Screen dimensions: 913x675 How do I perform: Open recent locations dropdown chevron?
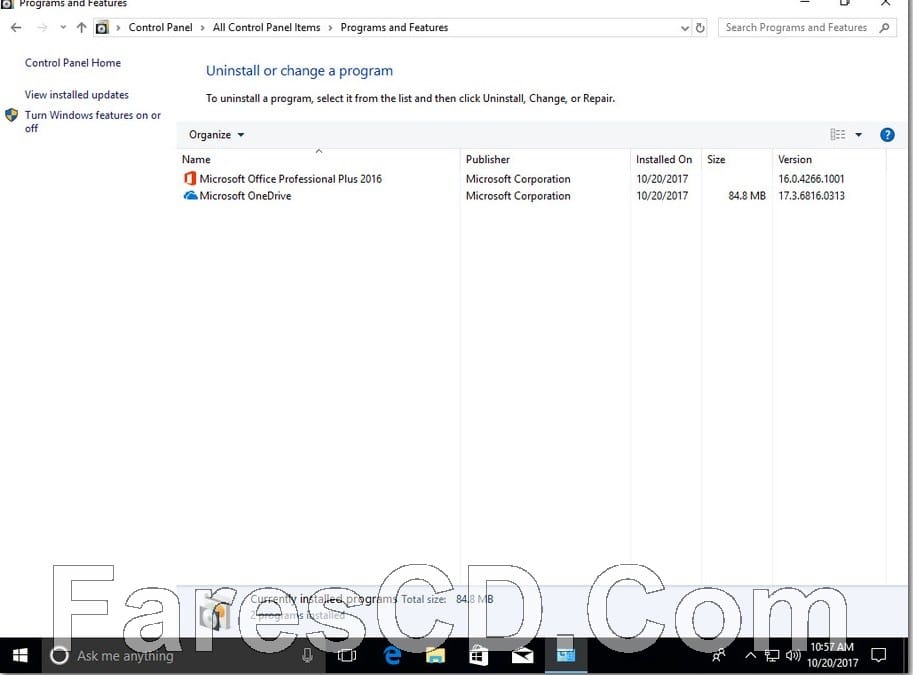point(63,27)
